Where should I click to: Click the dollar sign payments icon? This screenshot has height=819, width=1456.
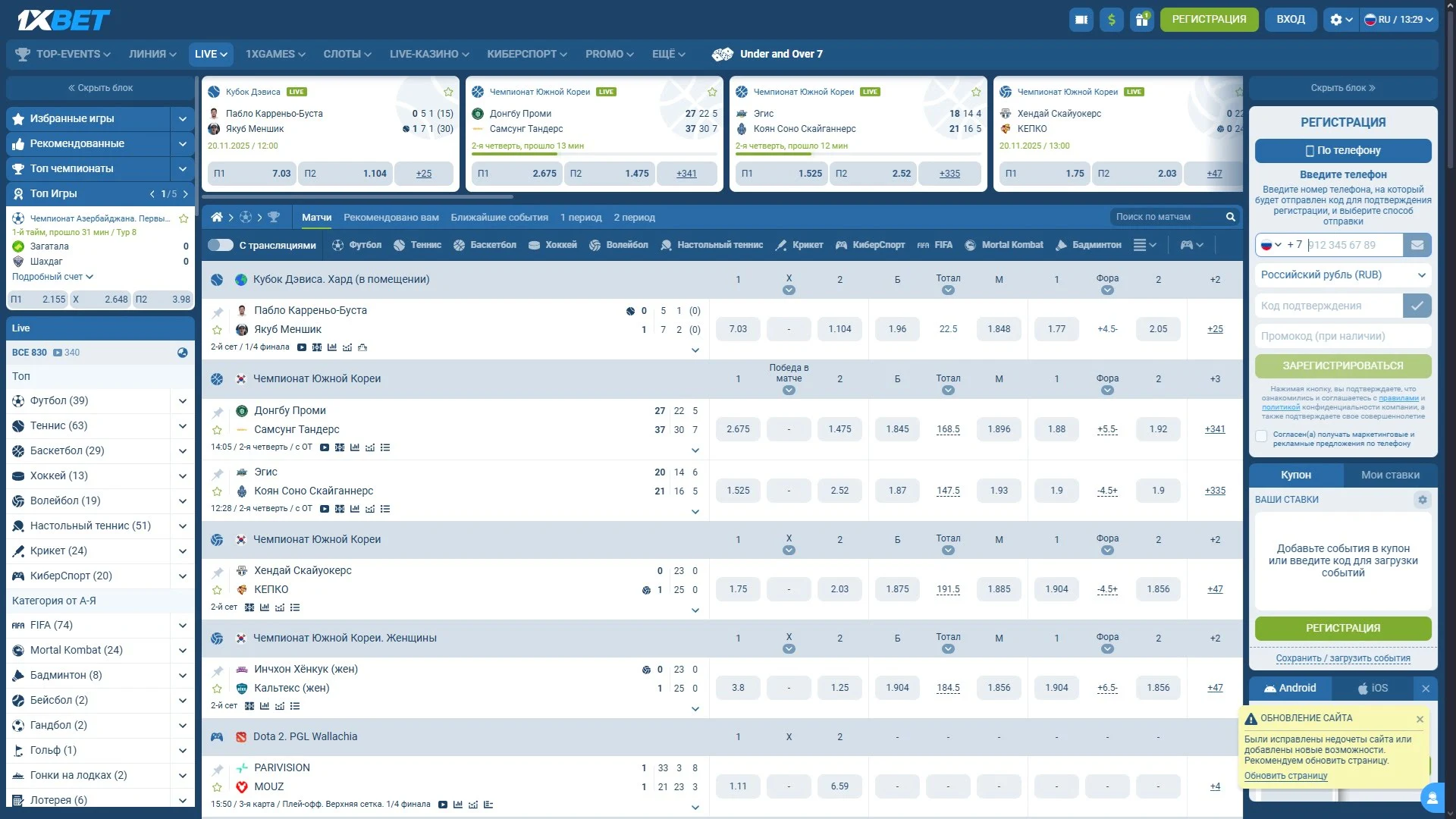[x=1111, y=20]
